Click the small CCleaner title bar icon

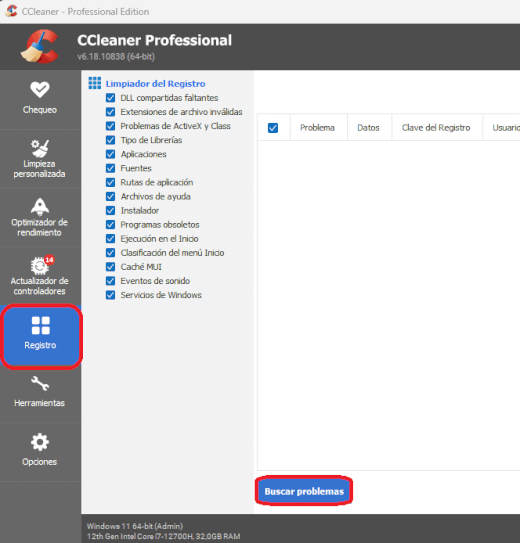click(11, 11)
